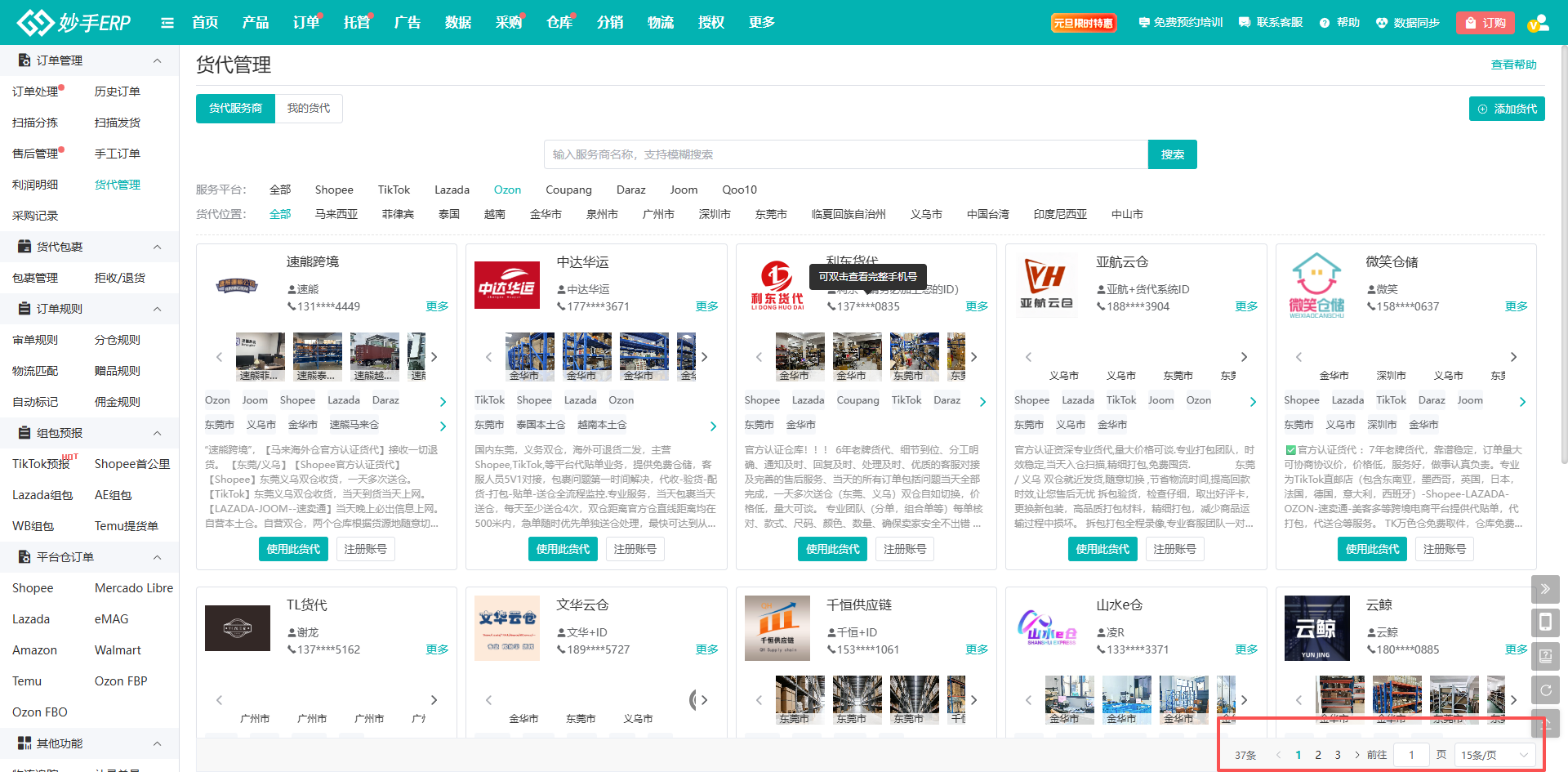Click the 速能跨境 logo image

tap(237, 286)
